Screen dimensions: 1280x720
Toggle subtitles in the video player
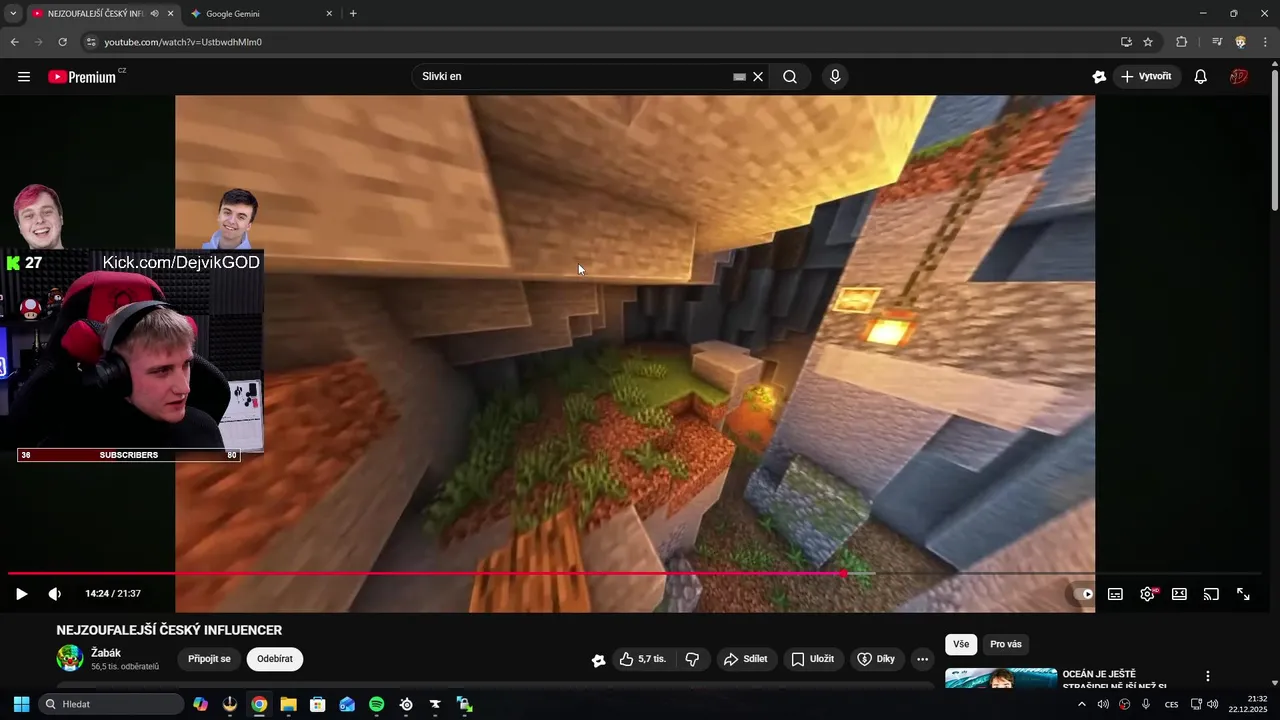[1115, 594]
